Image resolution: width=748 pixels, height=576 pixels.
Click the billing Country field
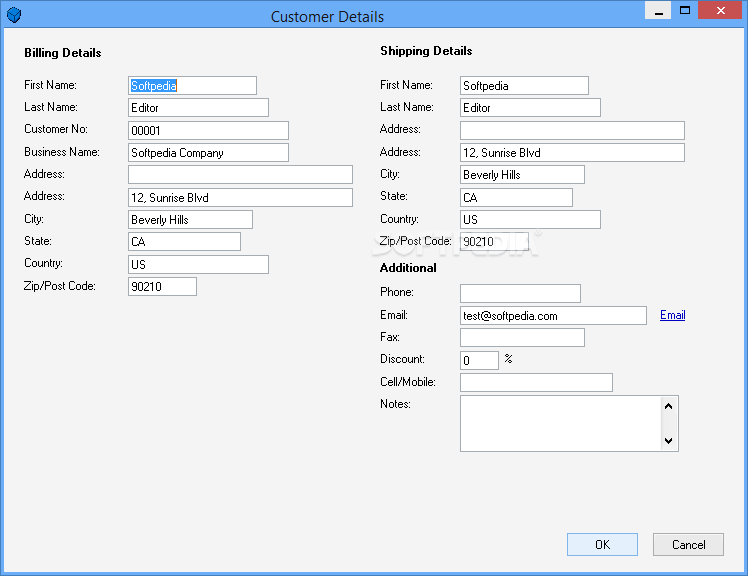click(198, 264)
